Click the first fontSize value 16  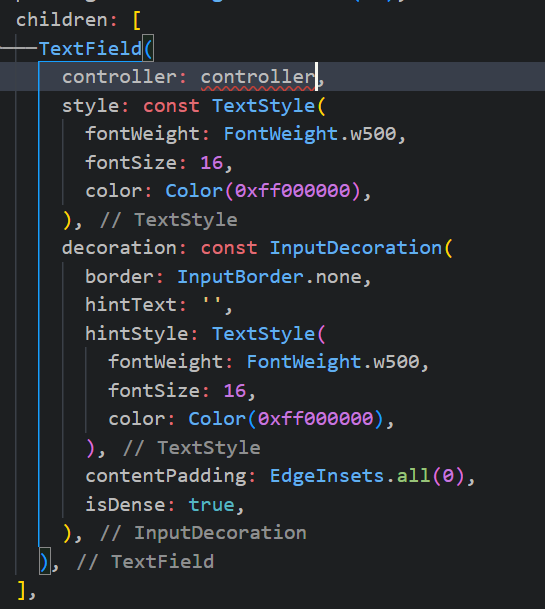pyautogui.click(x=212, y=163)
